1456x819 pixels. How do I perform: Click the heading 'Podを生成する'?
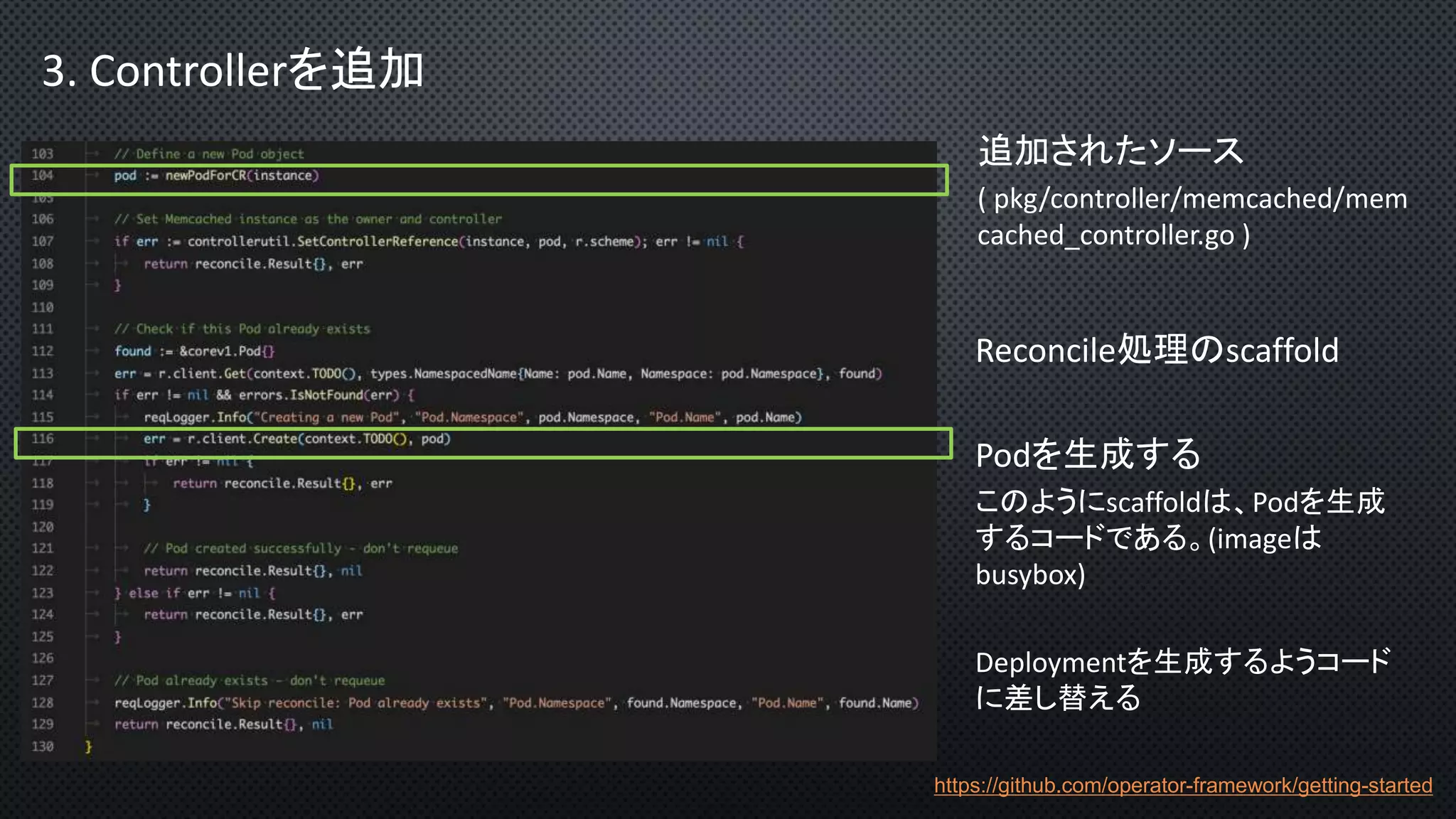(1088, 454)
